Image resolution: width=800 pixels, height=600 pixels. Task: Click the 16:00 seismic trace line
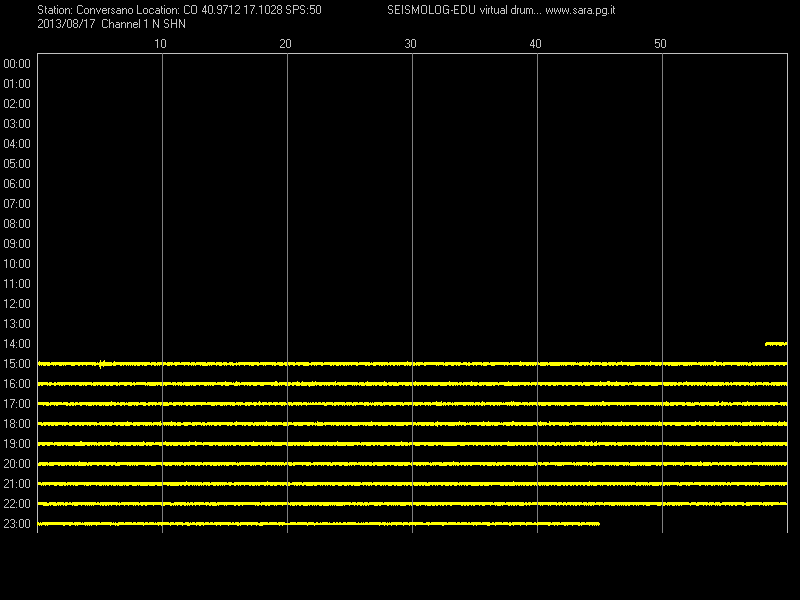[x=412, y=384]
